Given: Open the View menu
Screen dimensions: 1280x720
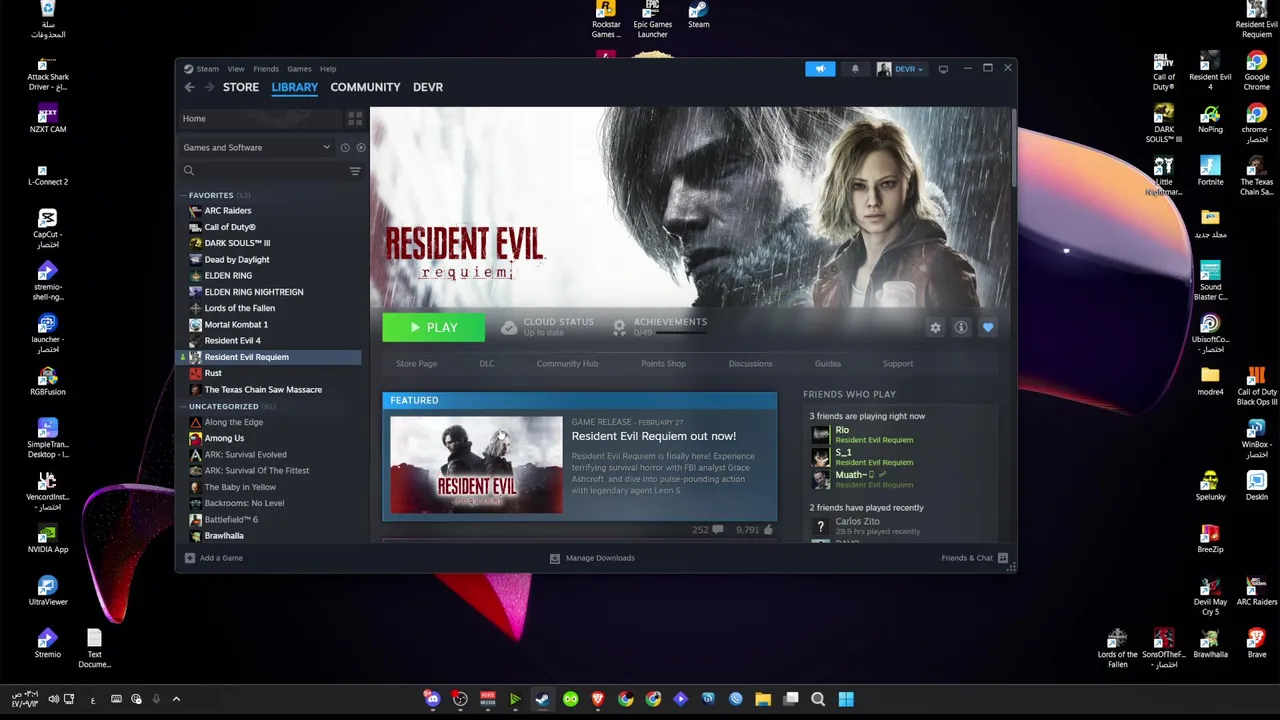Looking at the screenshot, I should (236, 69).
